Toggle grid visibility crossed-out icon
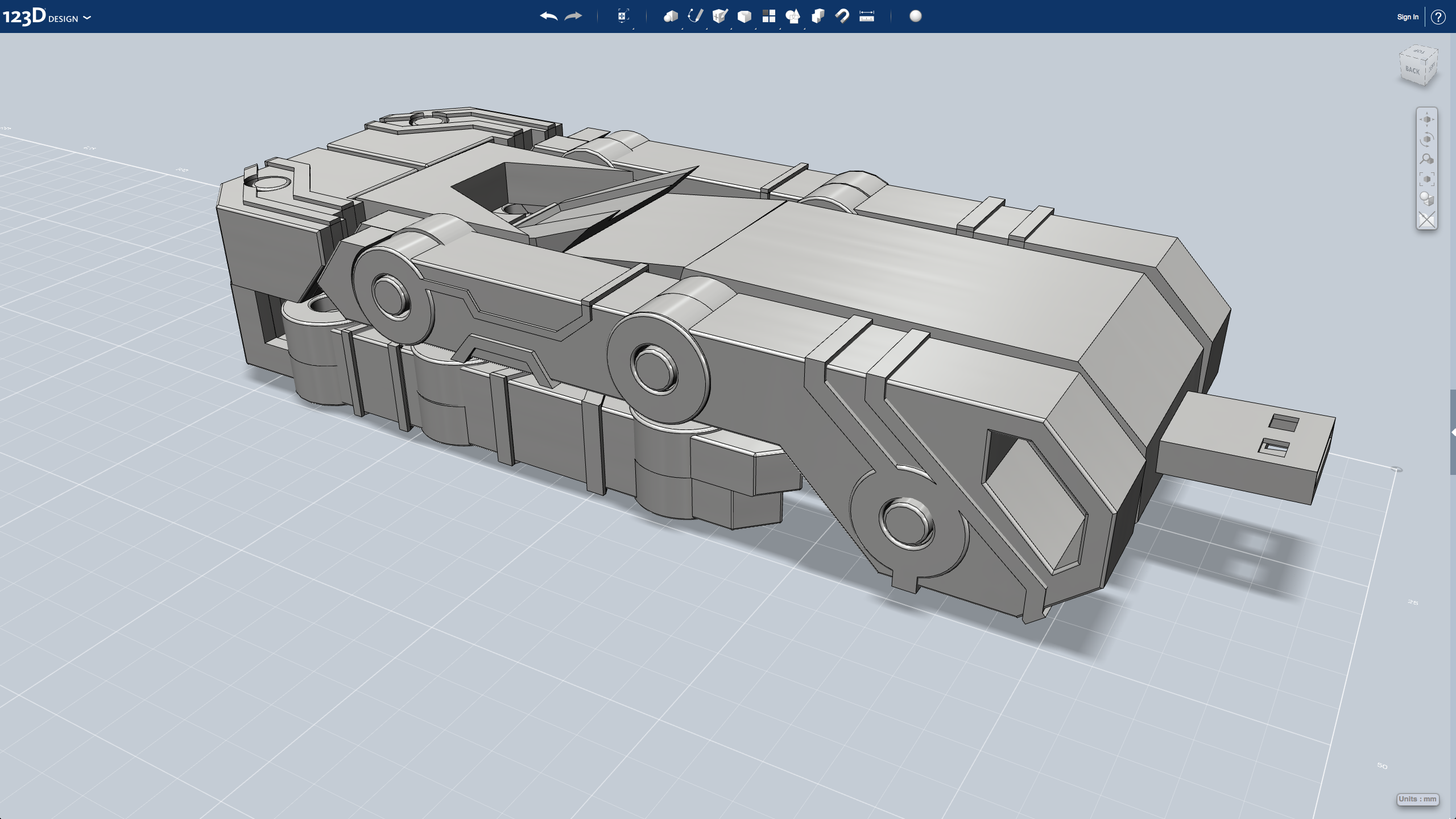1456x819 pixels. tap(1426, 220)
